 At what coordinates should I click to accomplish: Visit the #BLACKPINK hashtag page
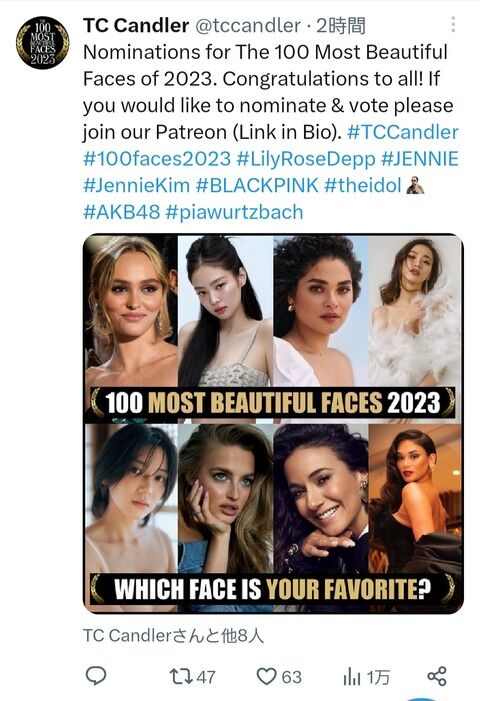(257, 185)
